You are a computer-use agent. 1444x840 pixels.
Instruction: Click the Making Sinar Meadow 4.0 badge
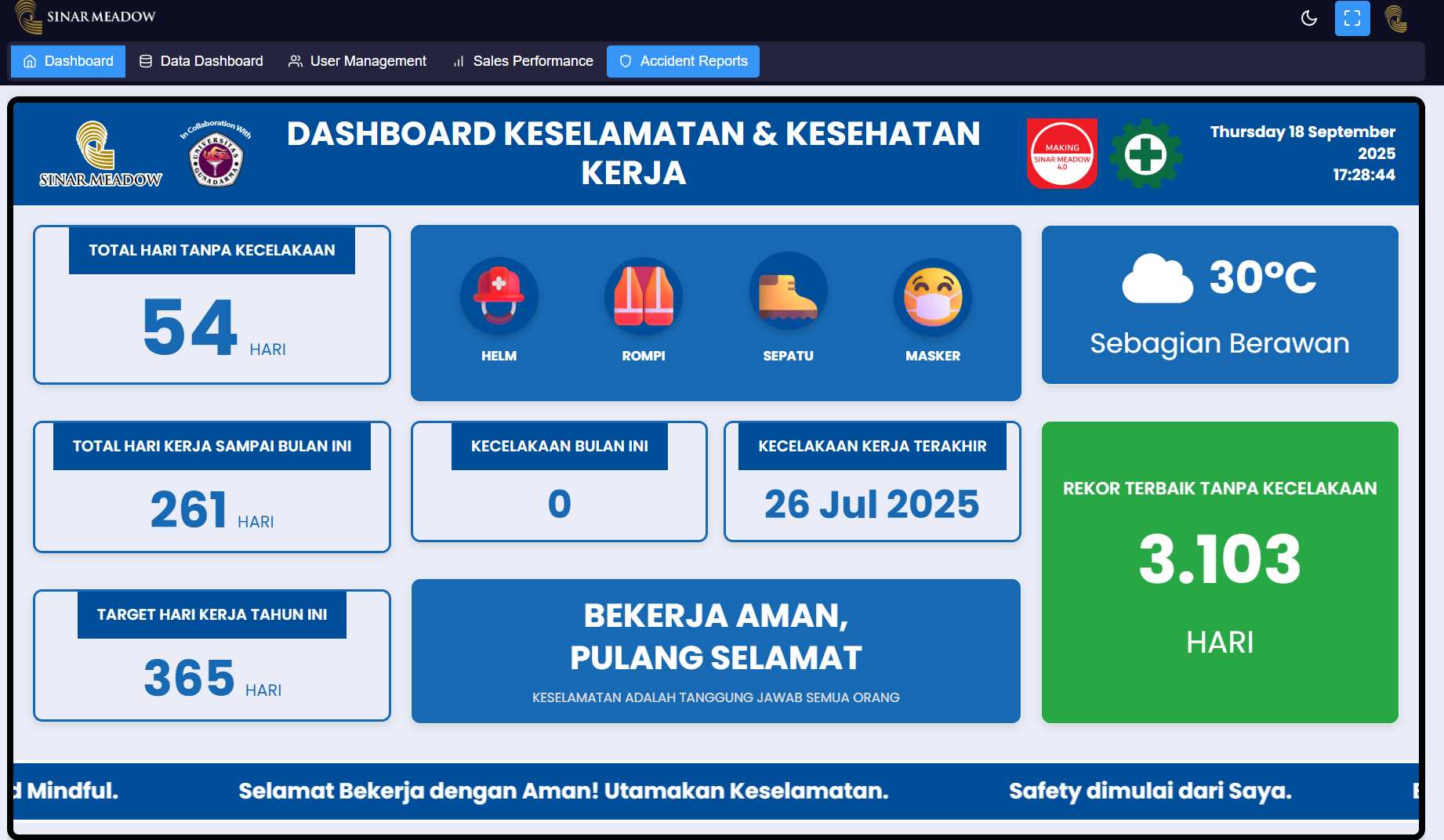click(x=1061, y=154)
